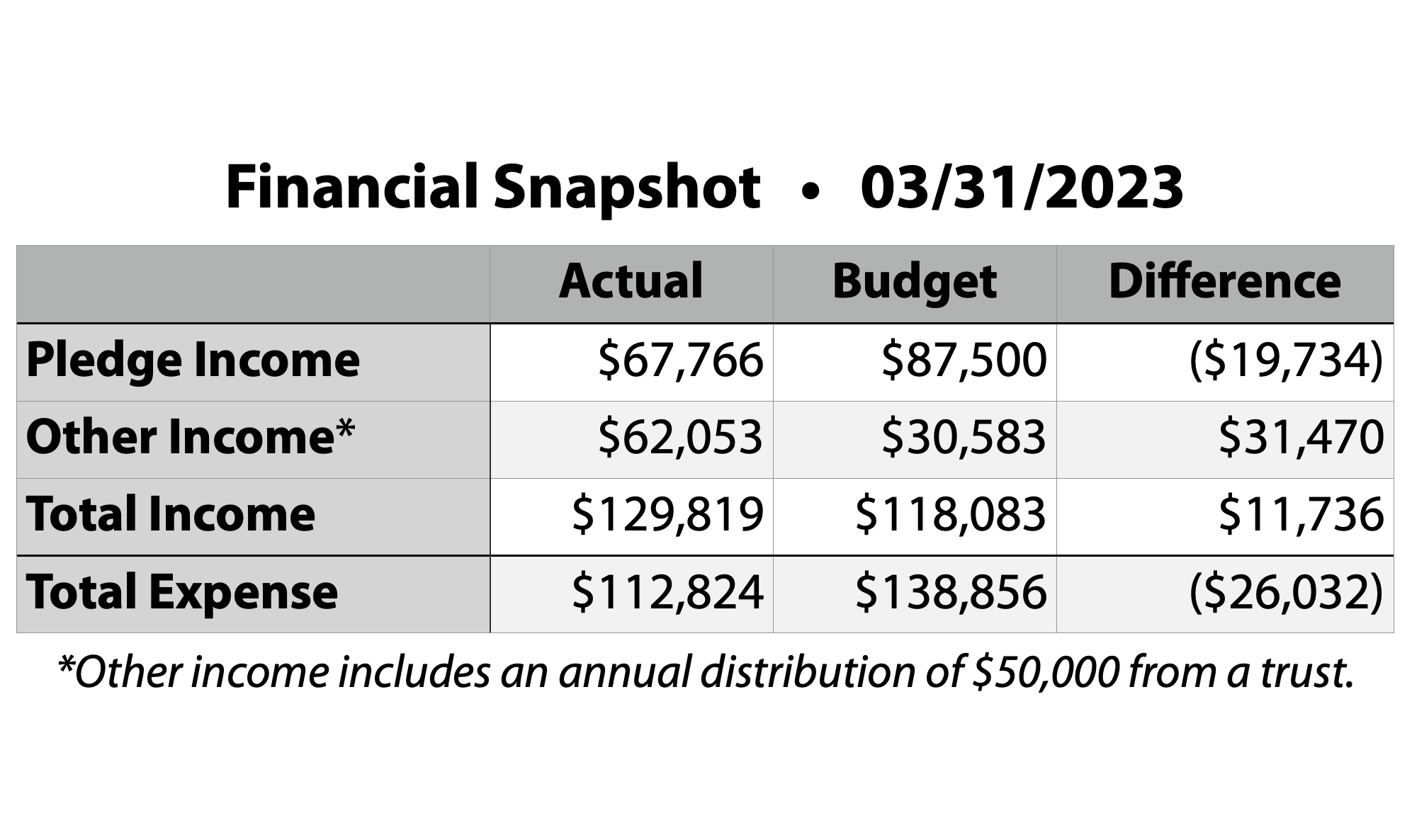Screen dimensions: 1412x840
Task: Click the Total Income row label
Action: pyautogui.click(x=171, y=514)
